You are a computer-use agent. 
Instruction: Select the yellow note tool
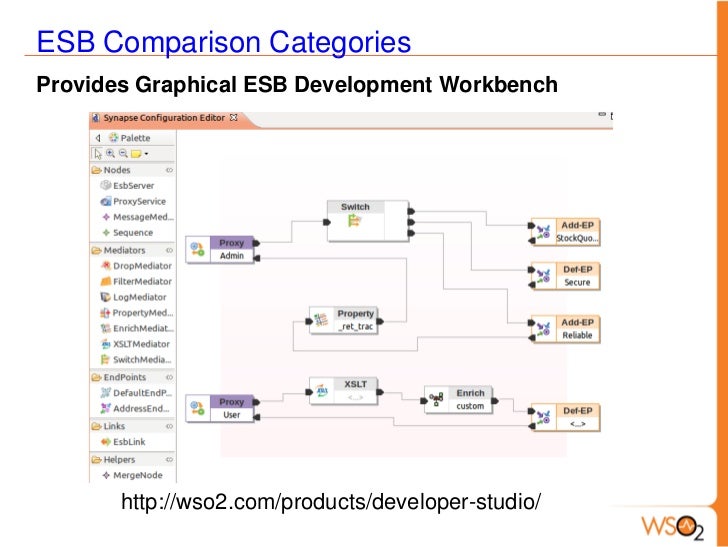(x=136, y=154)
